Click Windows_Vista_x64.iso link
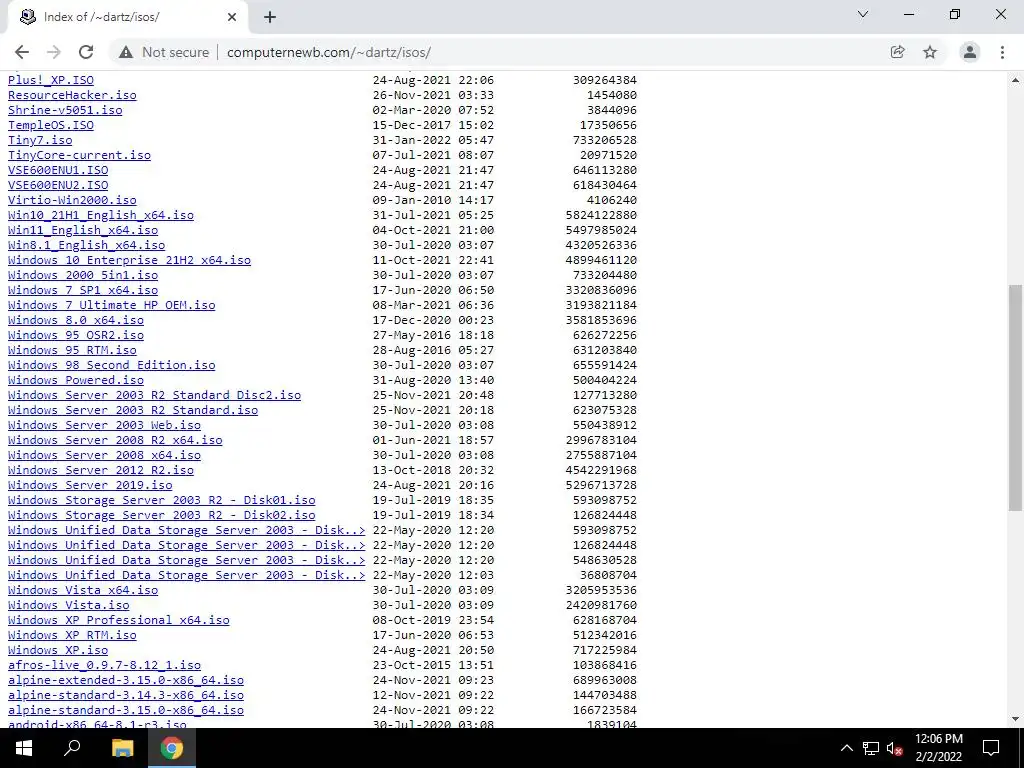The image size is (1024, 768). (83, 590)
